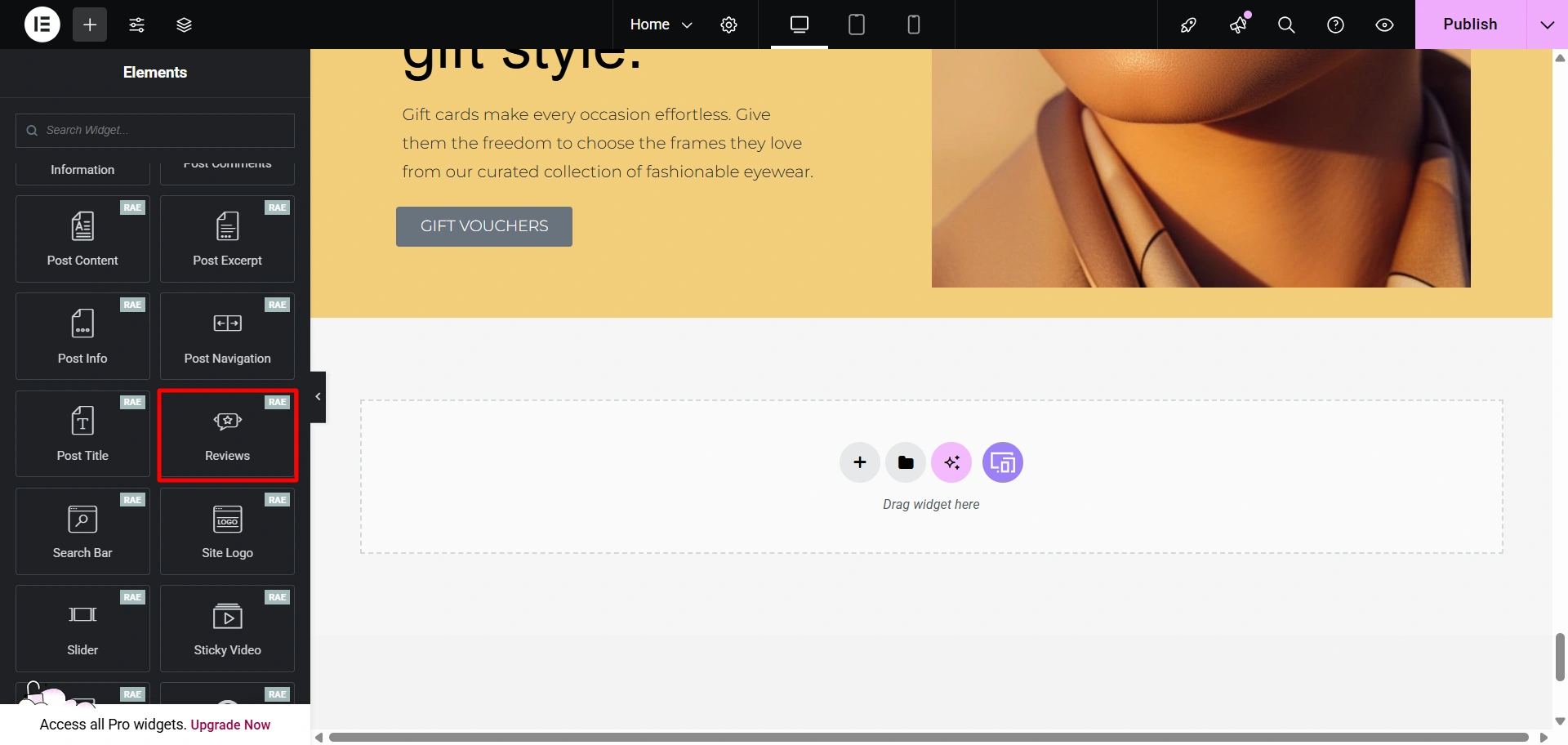Click the gift cards description paragraph
Image resolution: width=1568 pixels, height=745 pixels.
[608, 143]
